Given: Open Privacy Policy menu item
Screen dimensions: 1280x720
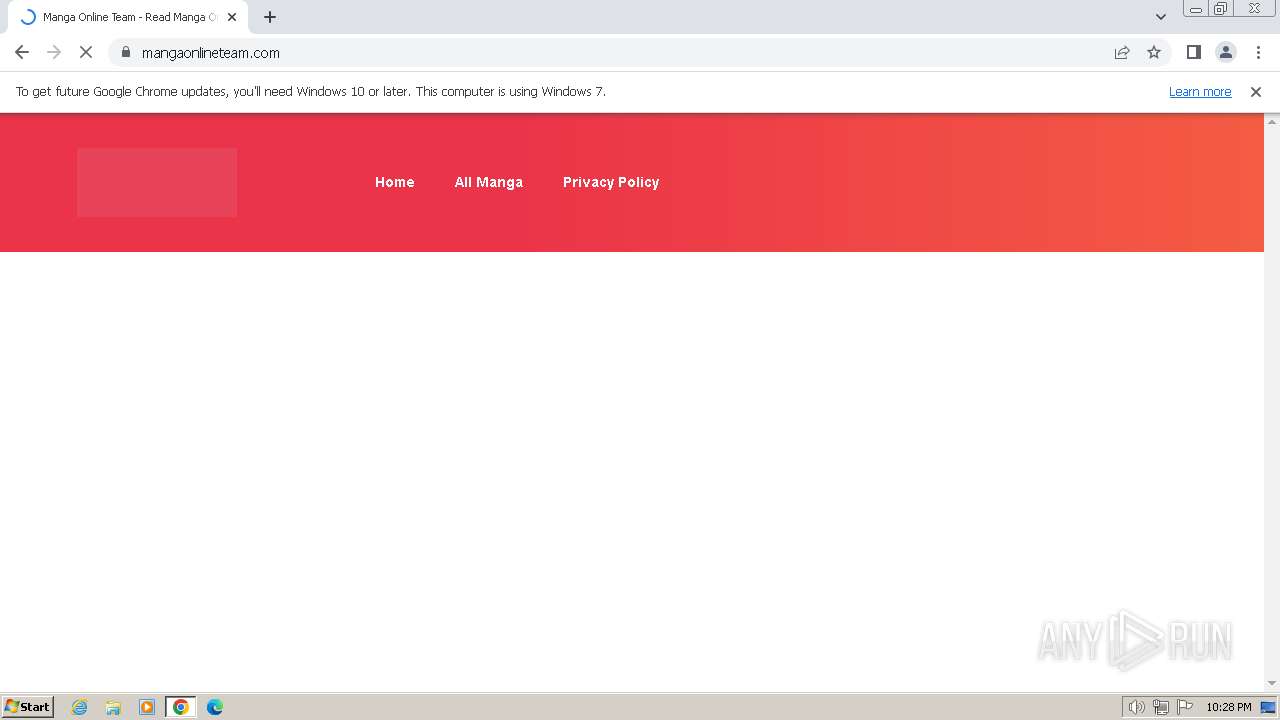Looking at the screenshot, I should pyautogui.click(x=611, y=182).
